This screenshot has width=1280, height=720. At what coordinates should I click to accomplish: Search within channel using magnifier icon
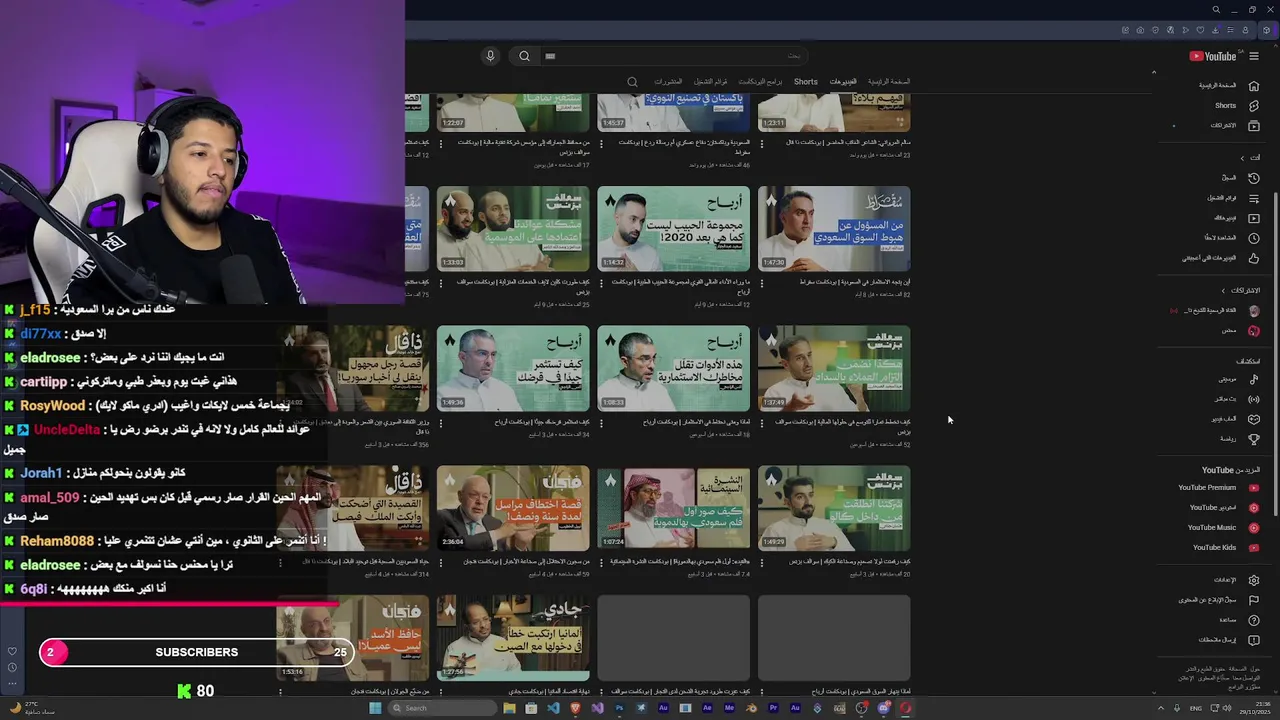tap(632, 82)
